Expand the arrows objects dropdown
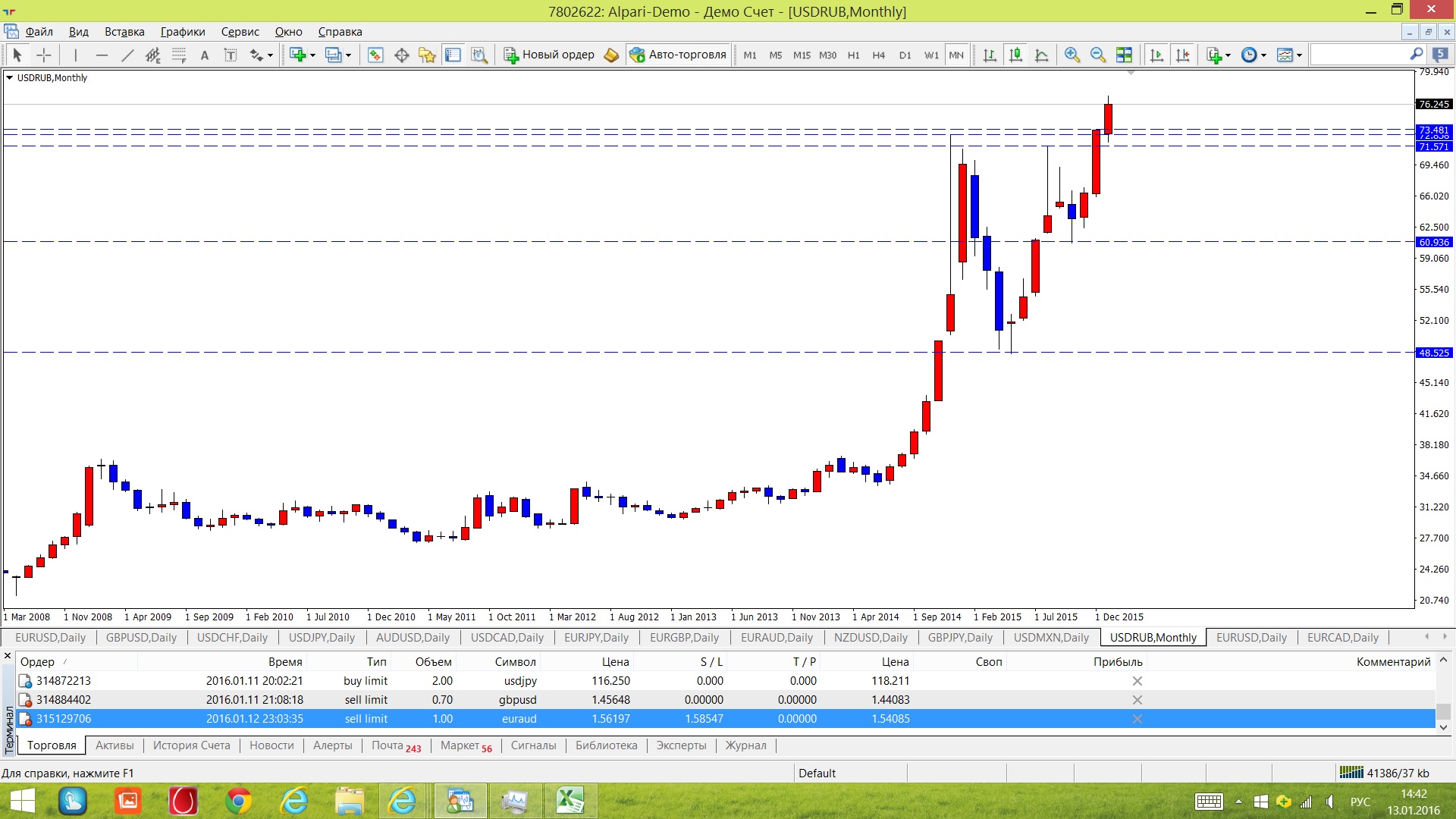 click(270, 55)
